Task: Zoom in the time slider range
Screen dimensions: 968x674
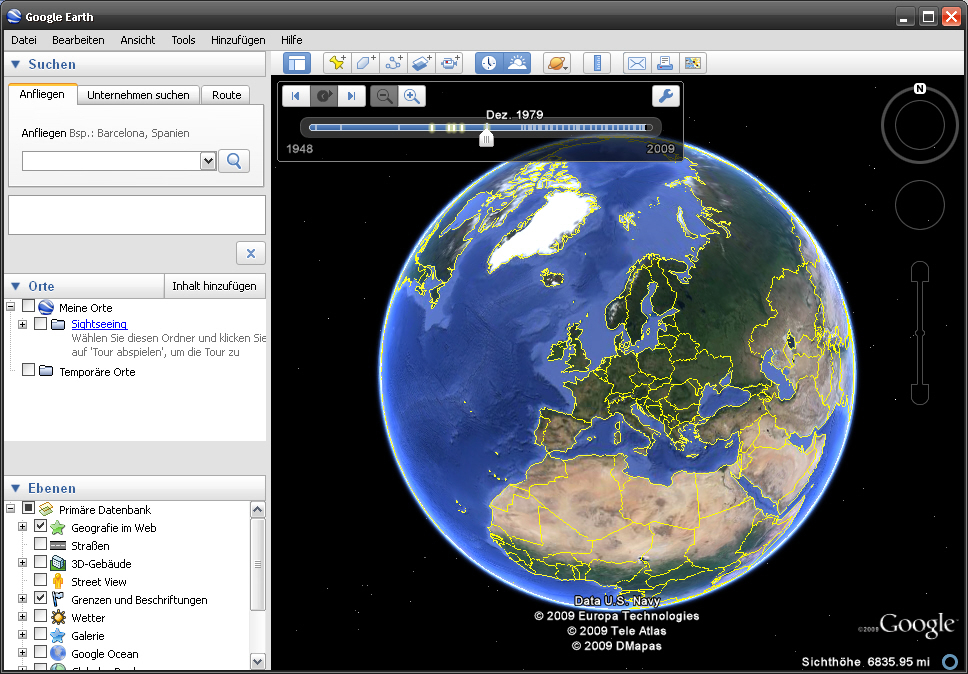Action: pos(412,96)
